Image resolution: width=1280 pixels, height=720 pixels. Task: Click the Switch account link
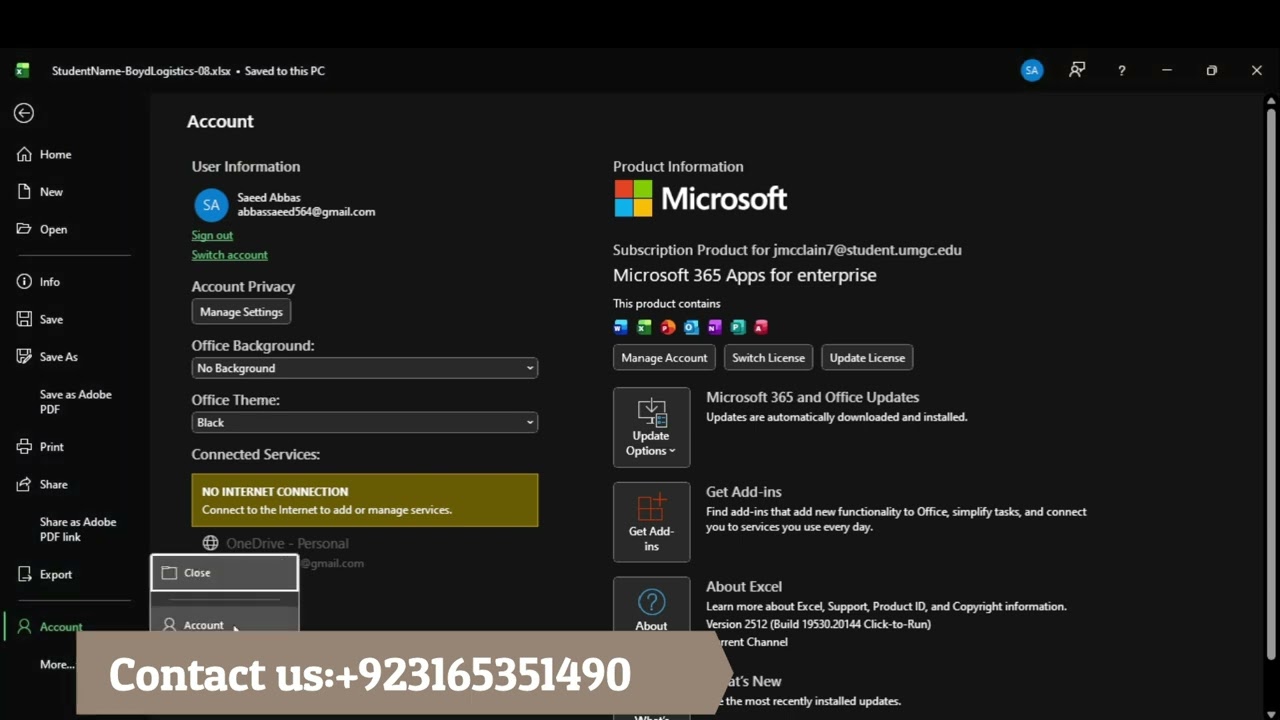(x=229, y=255)
